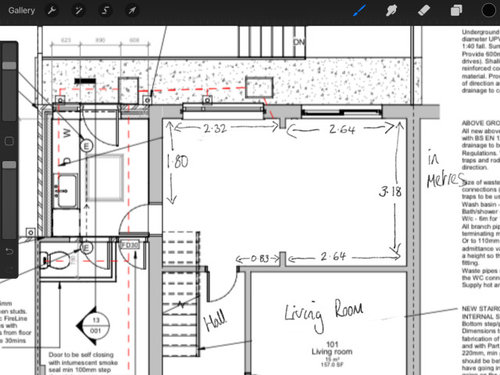The image size is (500, 375).
Task: Open the Gallery
Action: click(x=22, y=11)
